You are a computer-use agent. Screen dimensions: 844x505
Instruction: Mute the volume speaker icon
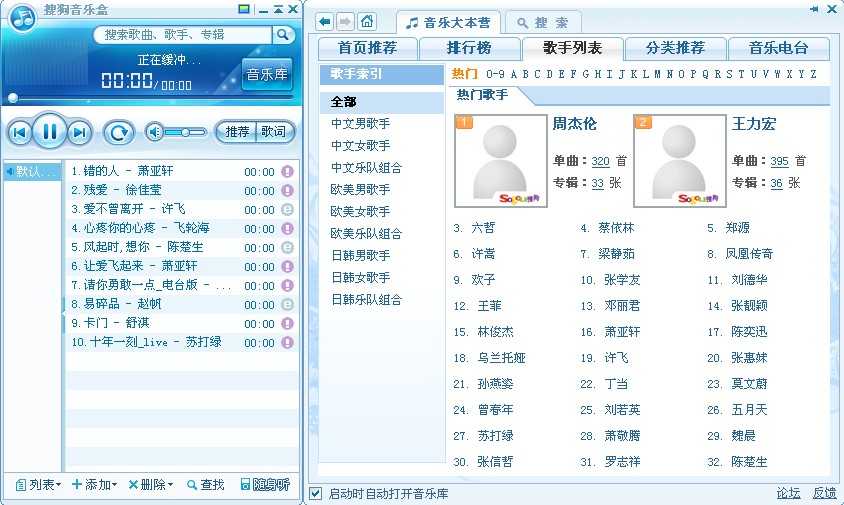point(154,132)
